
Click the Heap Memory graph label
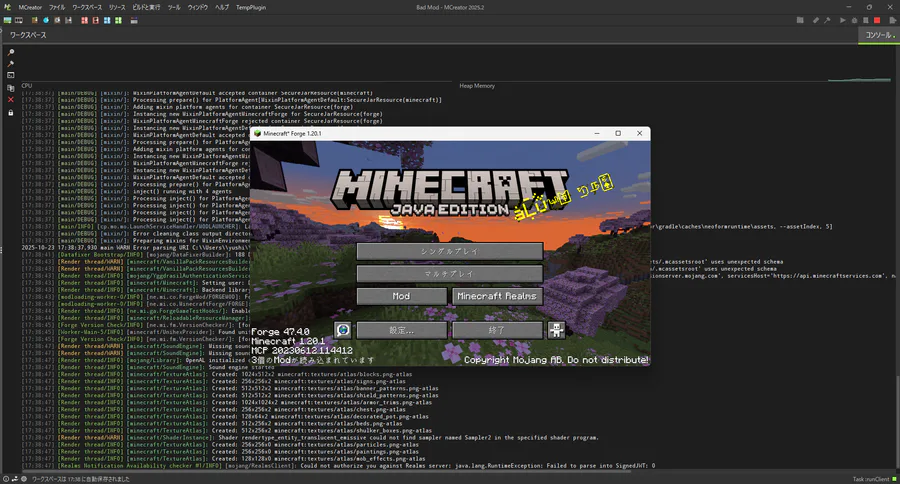(477, 86)
